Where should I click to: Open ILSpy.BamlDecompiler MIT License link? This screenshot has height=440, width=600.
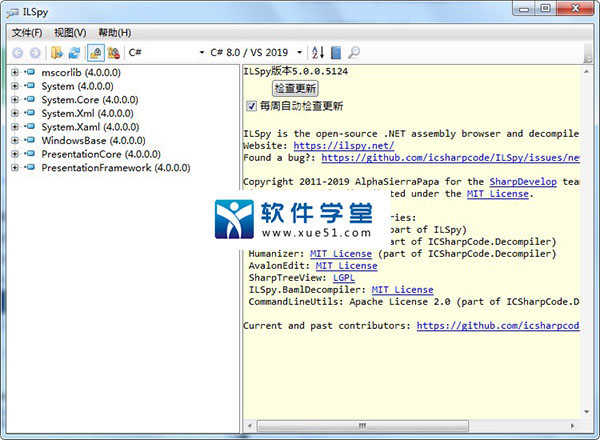click(402, 290)
